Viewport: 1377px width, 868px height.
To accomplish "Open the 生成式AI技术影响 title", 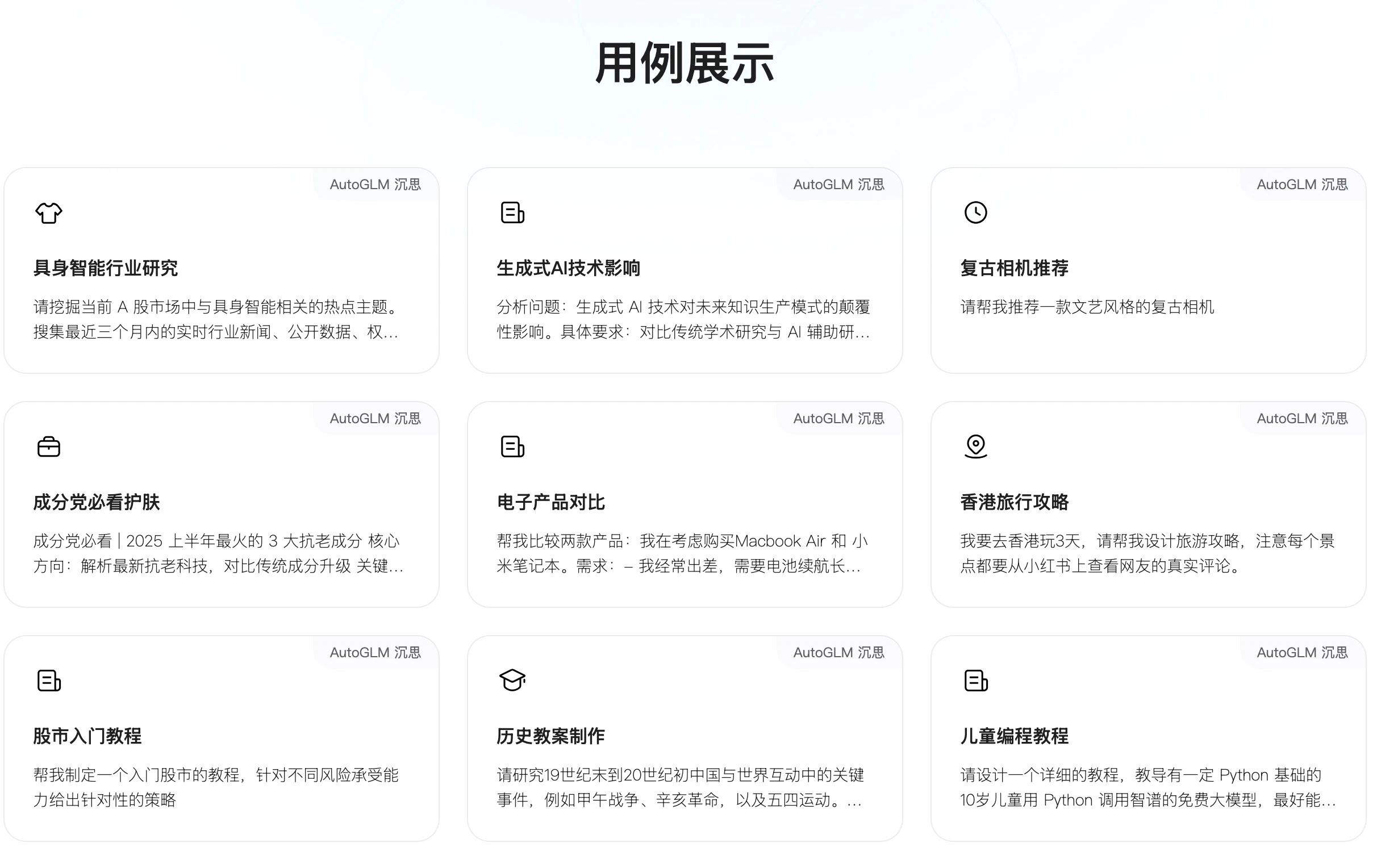I will tap(569, 268).
